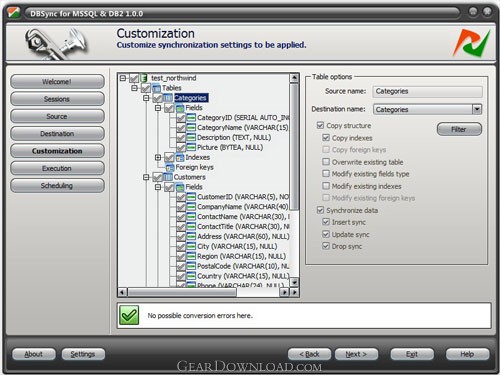
Task: Click the test_northwind database icon
Action: (144, 78)
